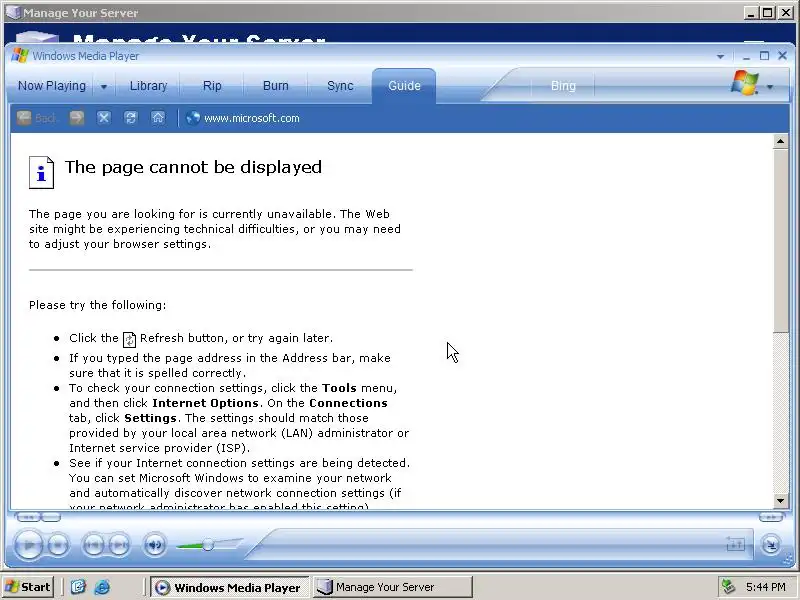Click the bold 'Connections' text
Screen dimensions: 800x600
tap(348, 403)
